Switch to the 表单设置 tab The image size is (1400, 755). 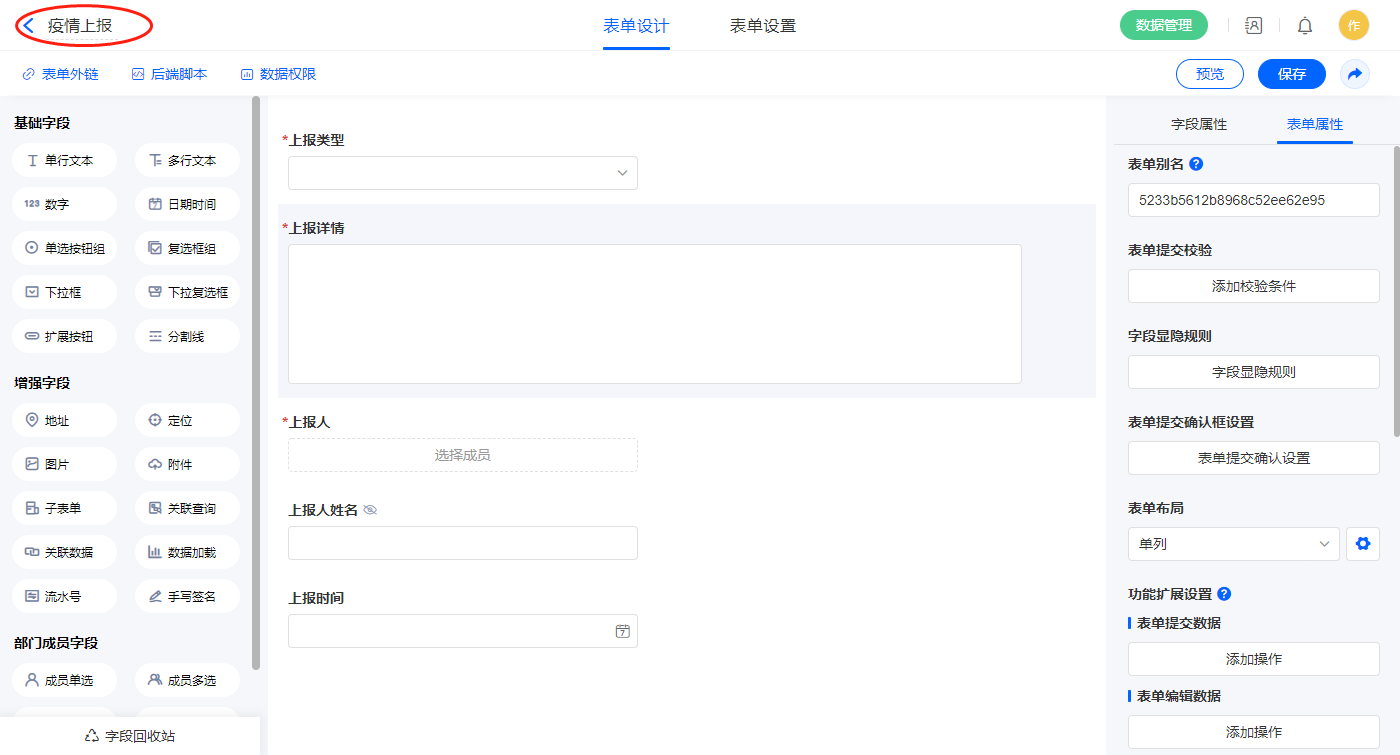click(x=762, y=26)
